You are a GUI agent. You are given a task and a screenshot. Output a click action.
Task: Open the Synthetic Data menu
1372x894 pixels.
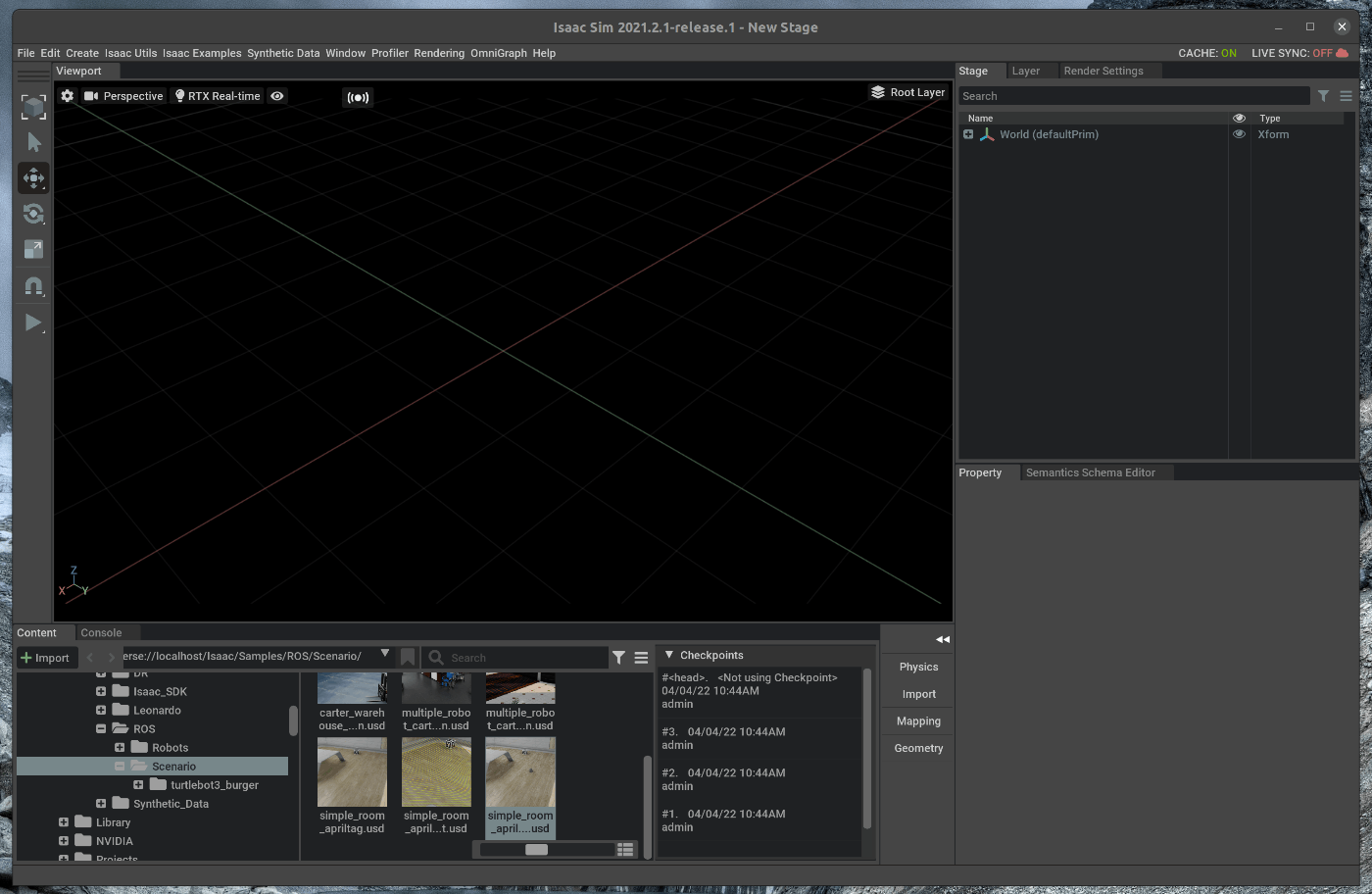pos(283,53)
